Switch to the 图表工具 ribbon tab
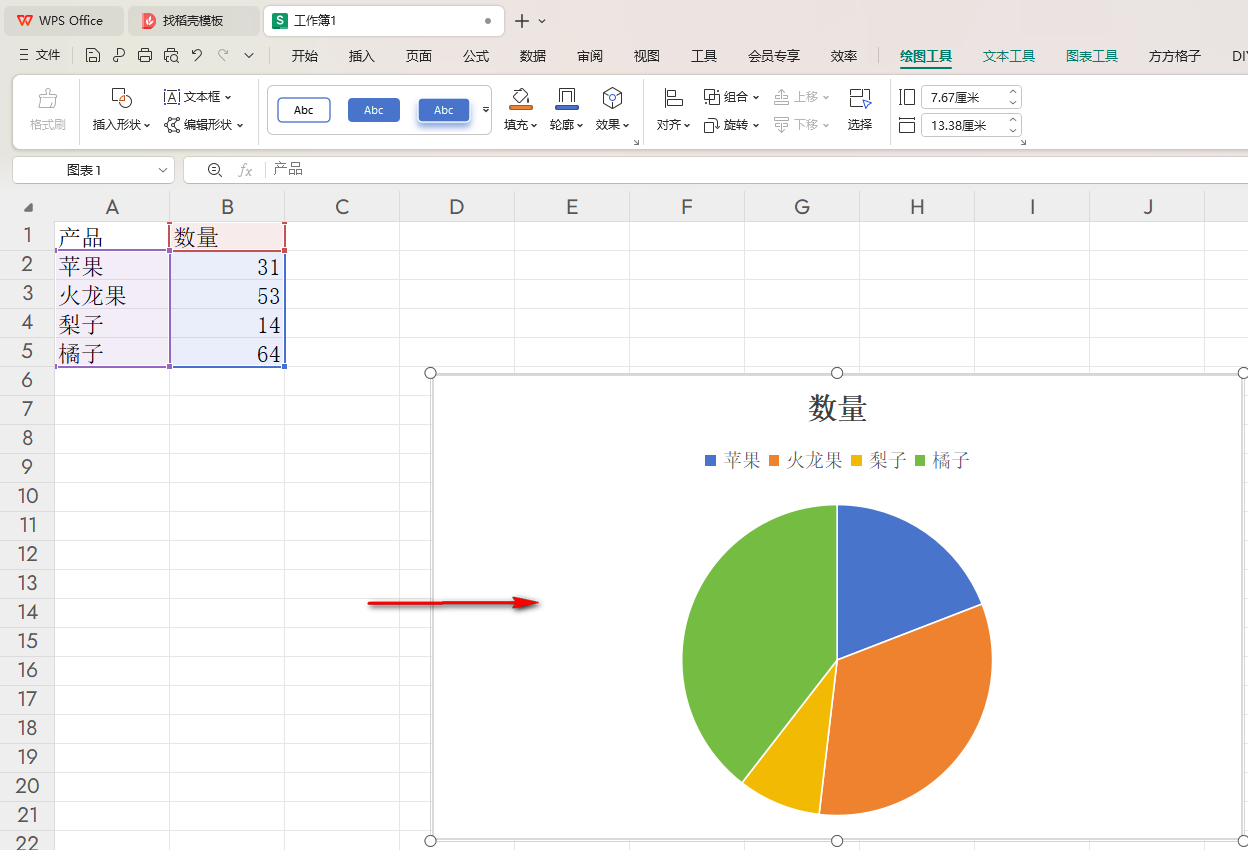The width and height of the screenshot is (1248, 850). click(1092, 56)
